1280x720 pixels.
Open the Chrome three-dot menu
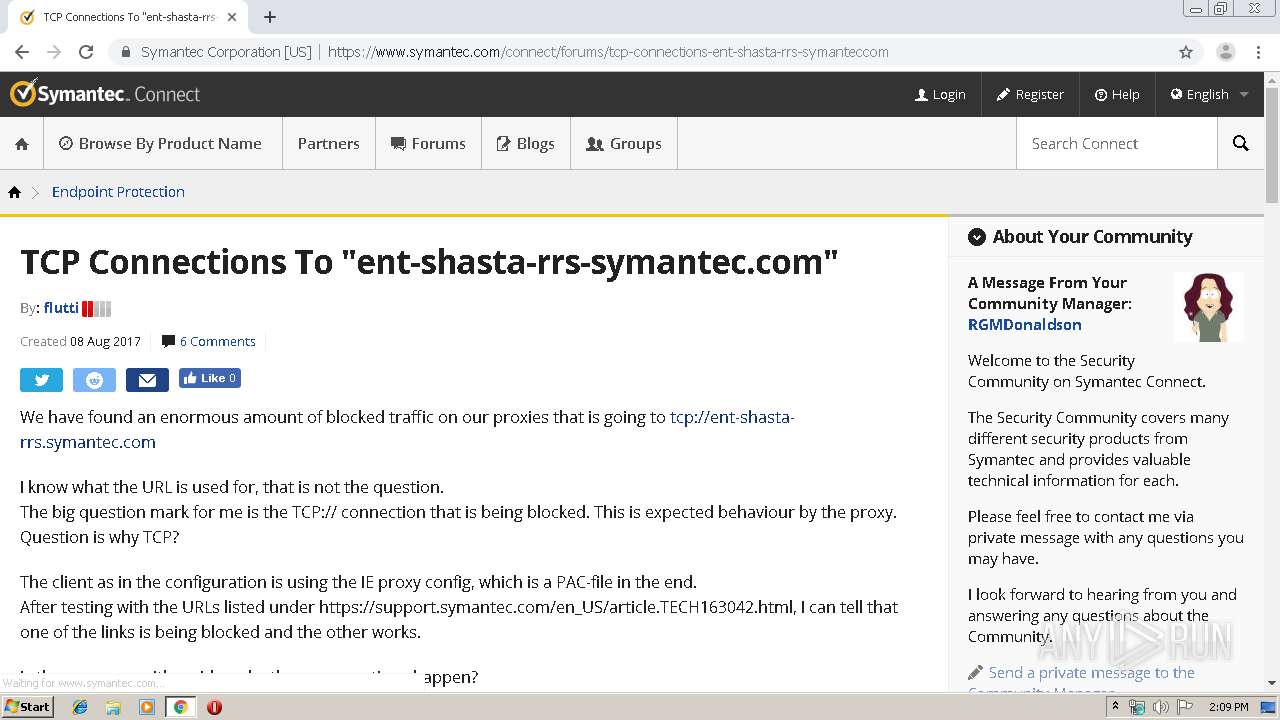tap(1259, 52)
